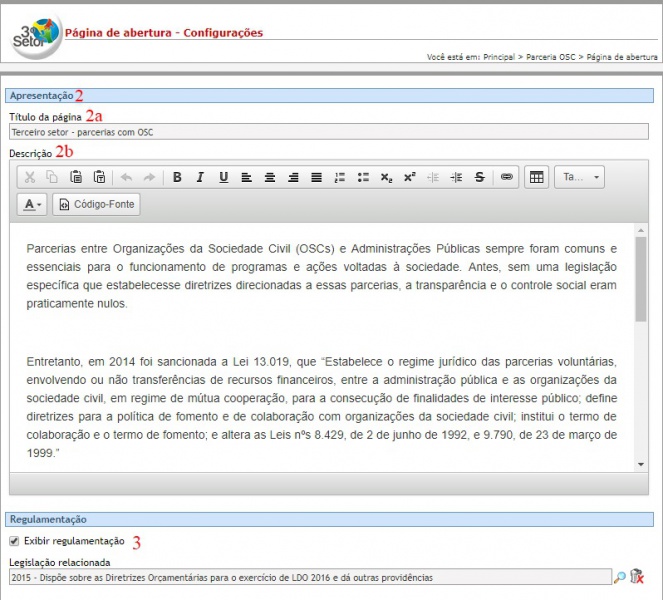
Task: Align text to the right
Action: [x=293, y=177]
